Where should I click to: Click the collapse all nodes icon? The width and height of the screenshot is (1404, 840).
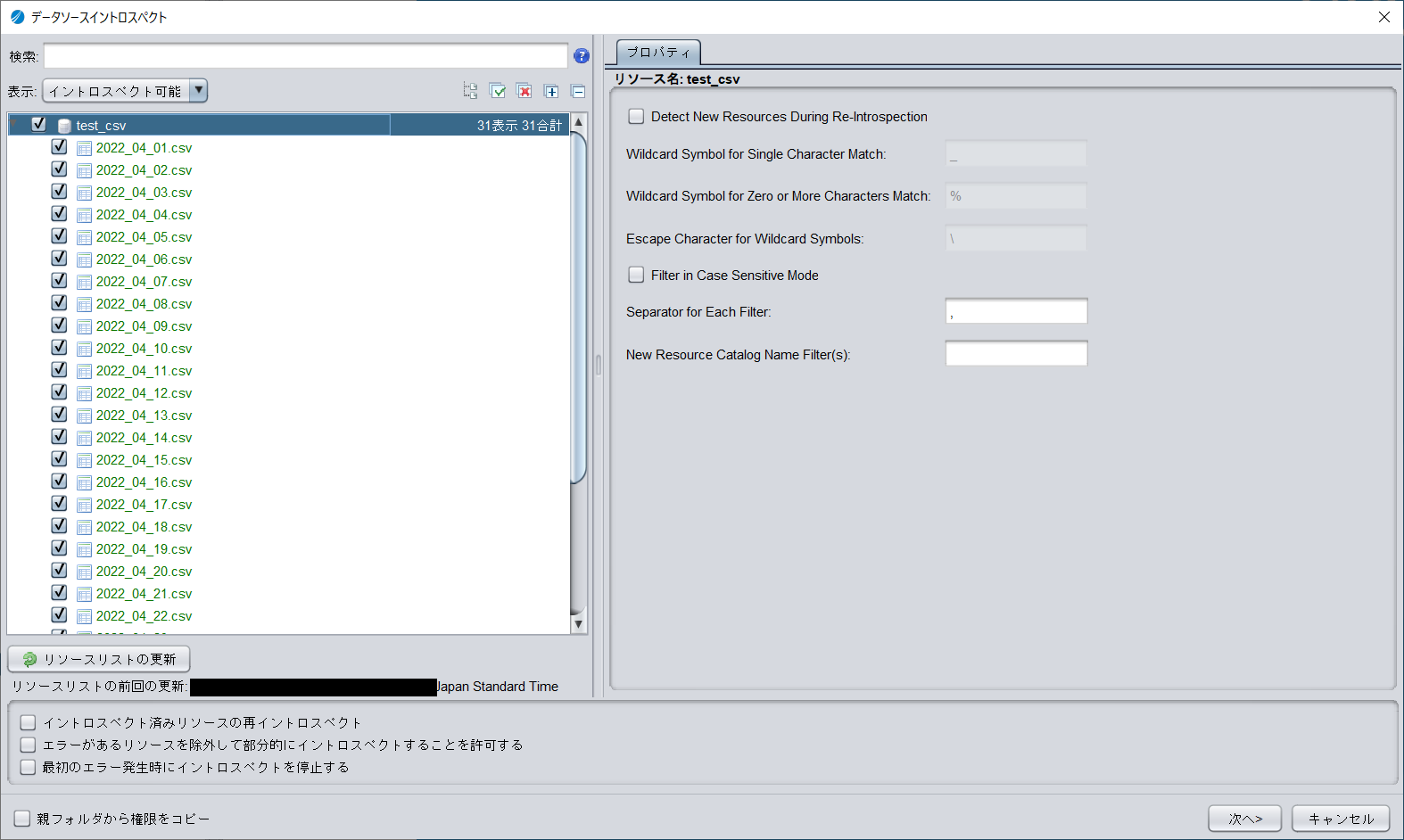[x=578, y=91]
